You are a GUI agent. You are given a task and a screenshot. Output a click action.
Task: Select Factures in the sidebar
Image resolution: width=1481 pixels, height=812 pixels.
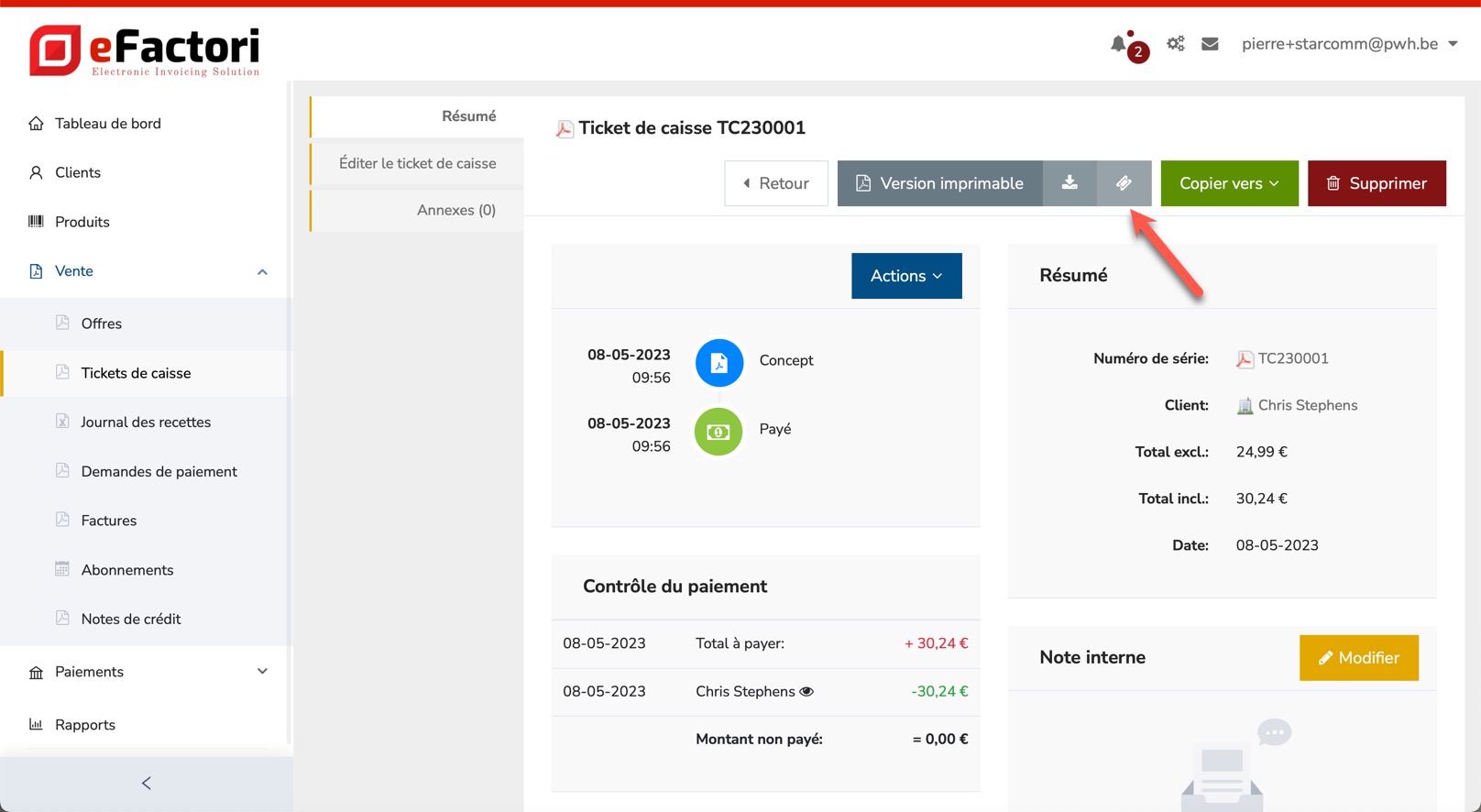(x=109, y=521)
